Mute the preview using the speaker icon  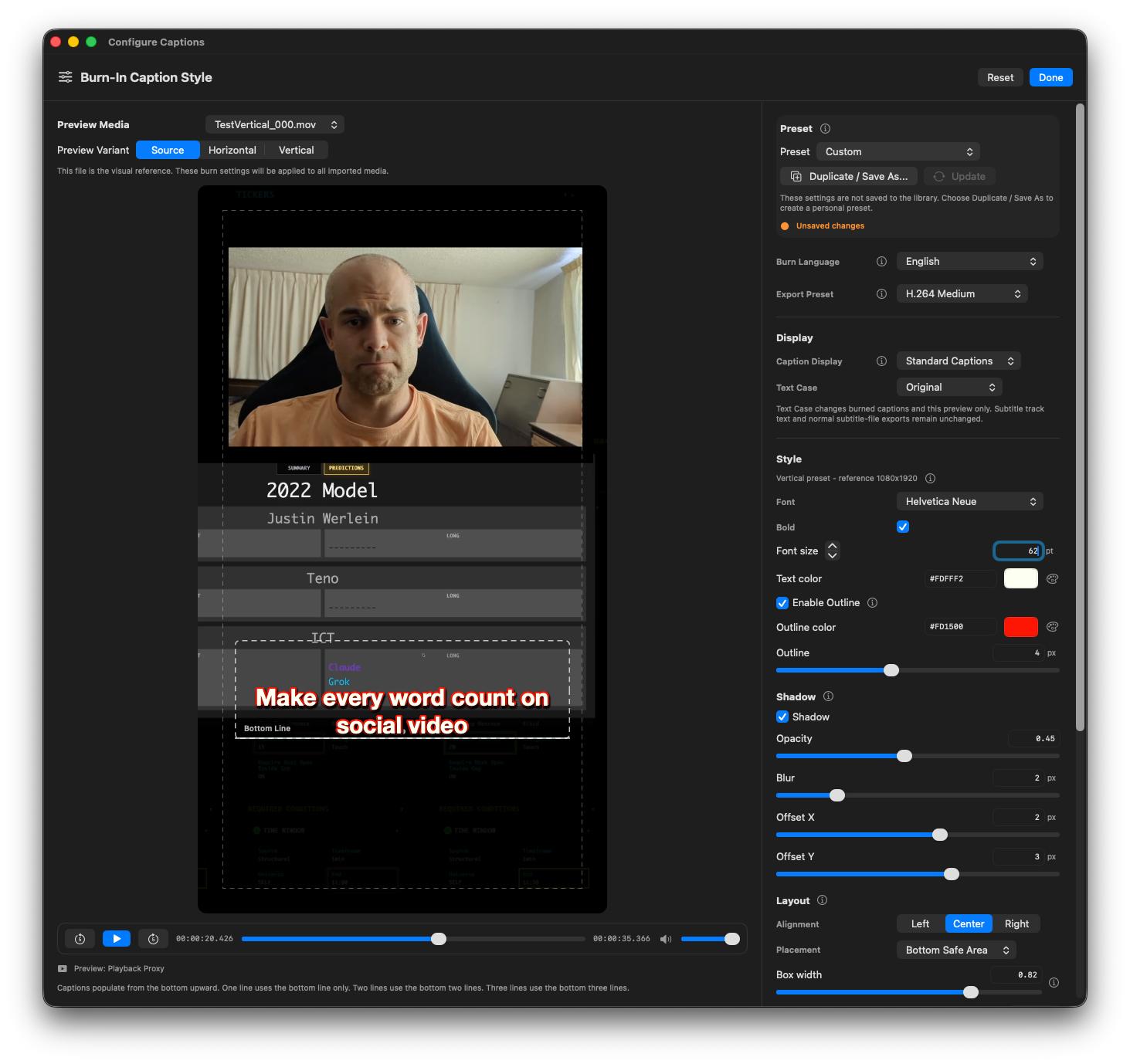(666, 939)
